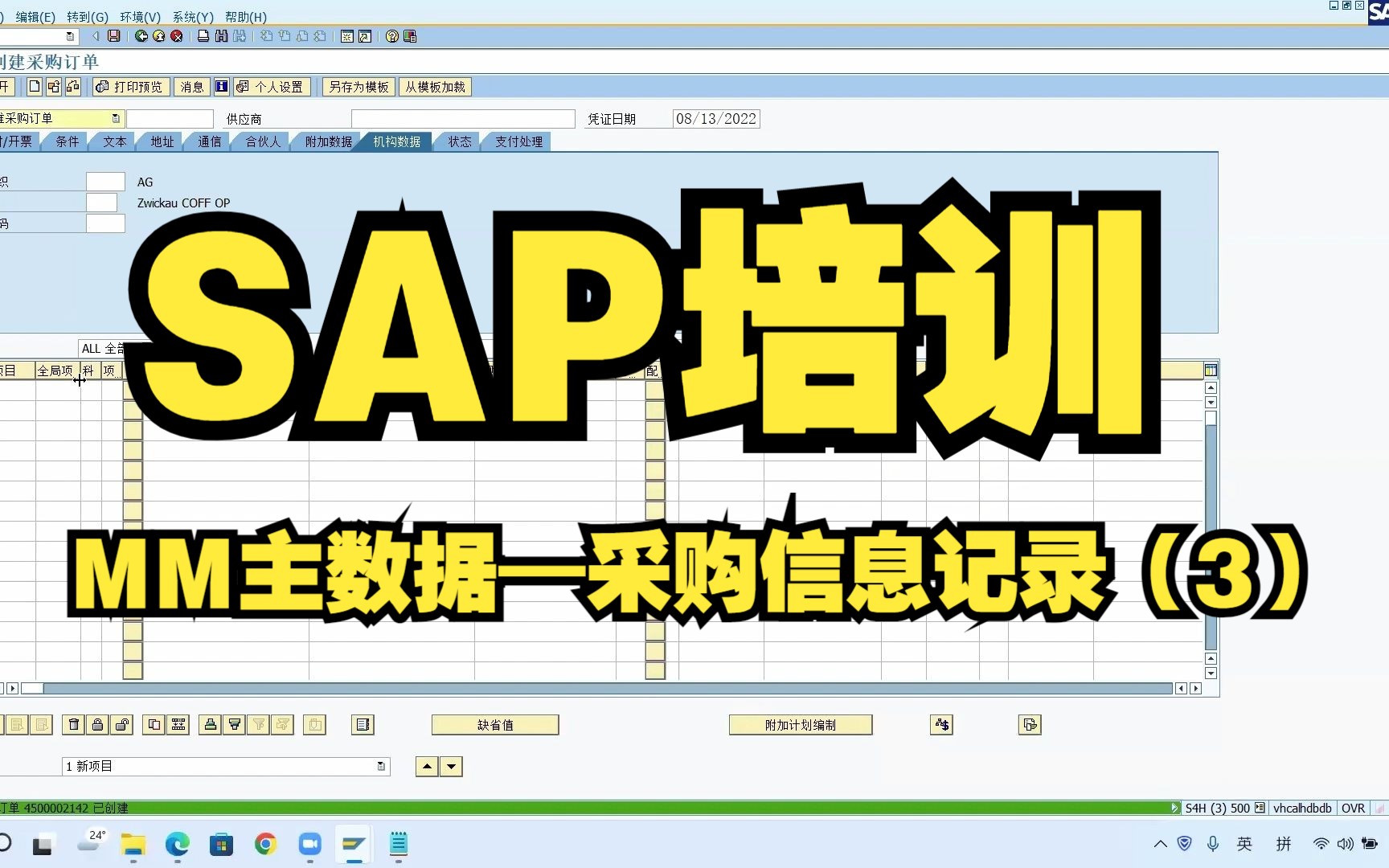
Task: Open the Zoom app on the taskbar
Action: [309, 844]
